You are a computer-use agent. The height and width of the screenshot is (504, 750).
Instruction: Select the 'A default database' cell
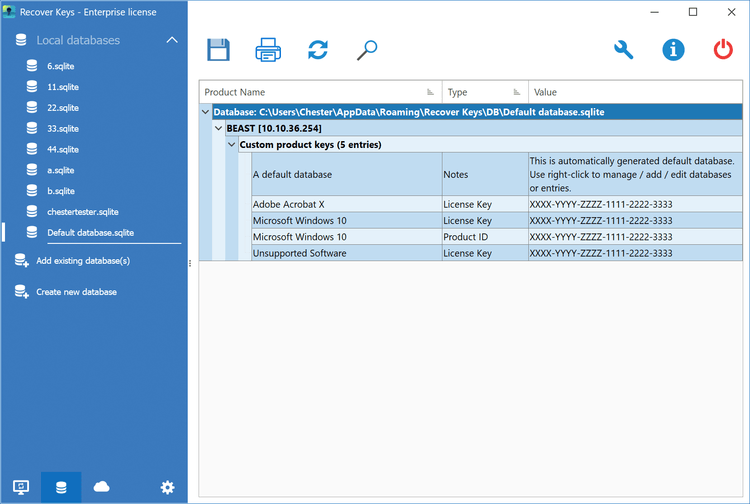[x=347, y=175]
